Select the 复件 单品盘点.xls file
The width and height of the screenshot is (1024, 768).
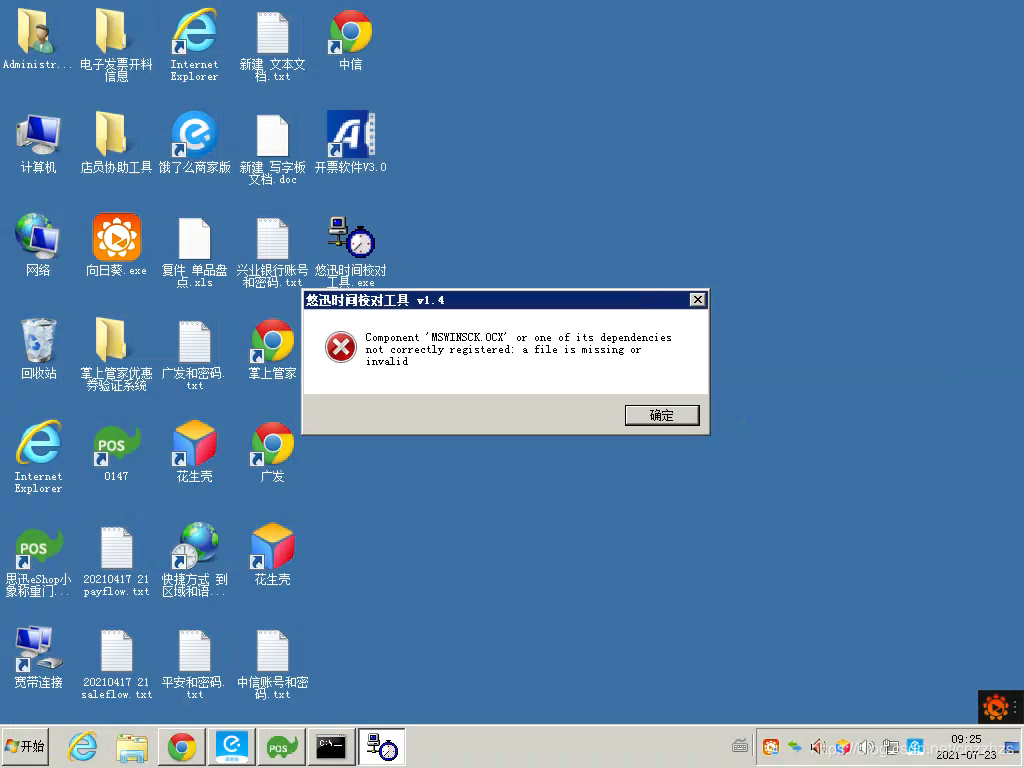tap(194, 252)
